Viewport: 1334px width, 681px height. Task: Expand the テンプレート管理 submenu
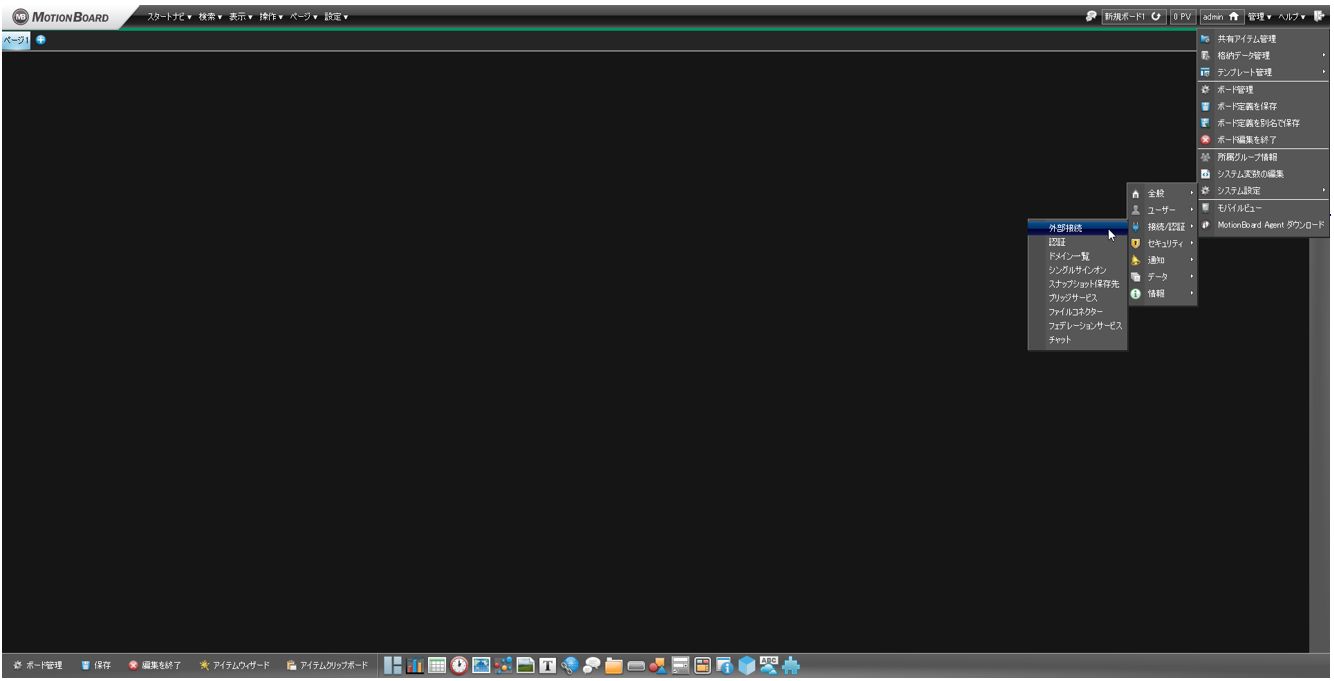click(1244, 72)
